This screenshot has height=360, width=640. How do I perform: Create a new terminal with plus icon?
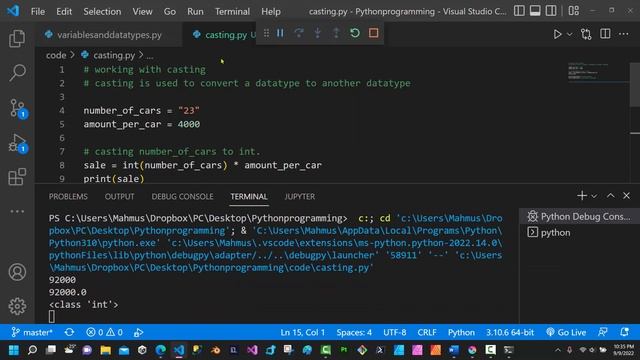[x=582, y=196]
